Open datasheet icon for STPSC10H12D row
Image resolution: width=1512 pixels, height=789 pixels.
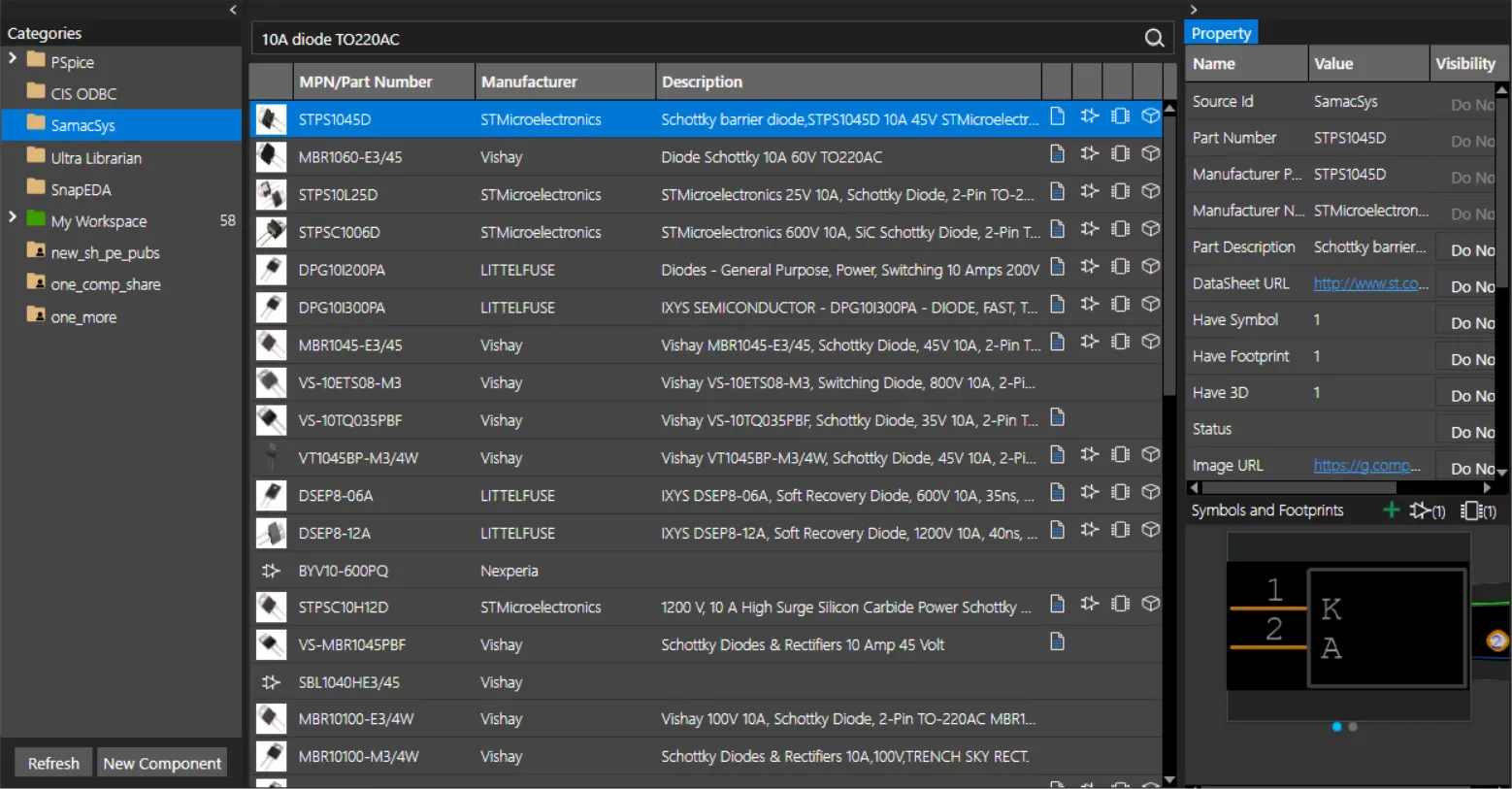1058,604
